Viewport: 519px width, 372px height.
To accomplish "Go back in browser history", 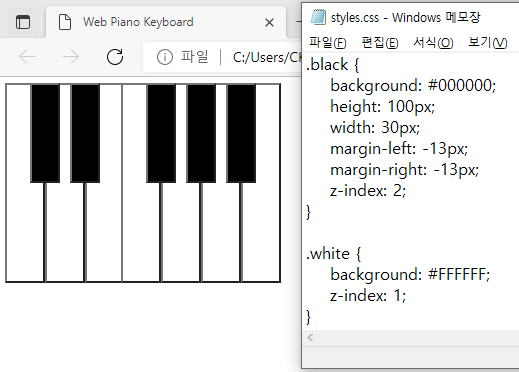I will coord(27,57).
